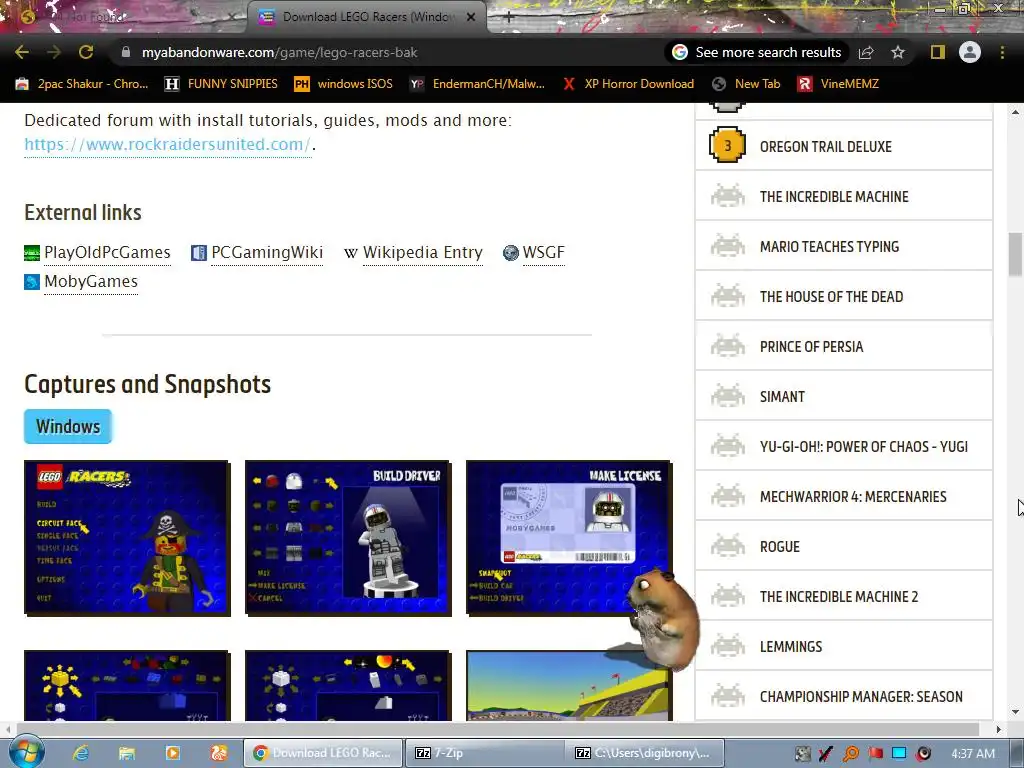Go back with the browser back arrow

coord(22,52)
